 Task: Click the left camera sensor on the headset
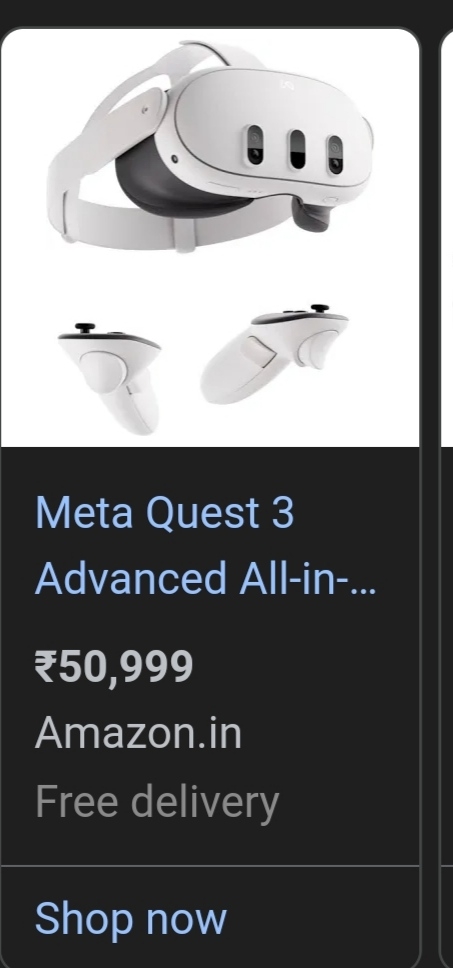[x=255, y=146]
